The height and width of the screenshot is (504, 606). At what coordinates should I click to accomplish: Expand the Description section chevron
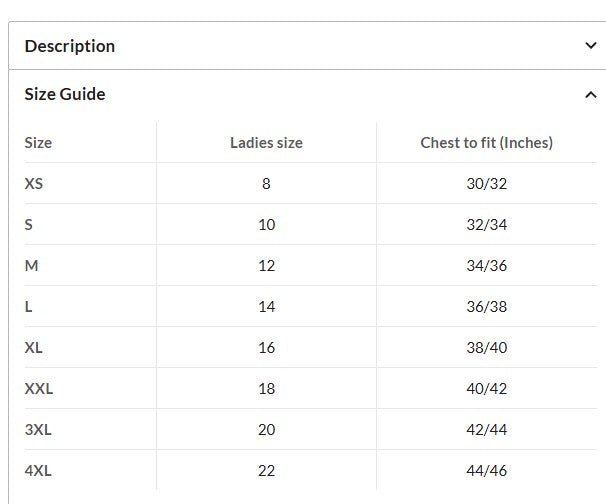pyautogui.click(x=591, y=46)
